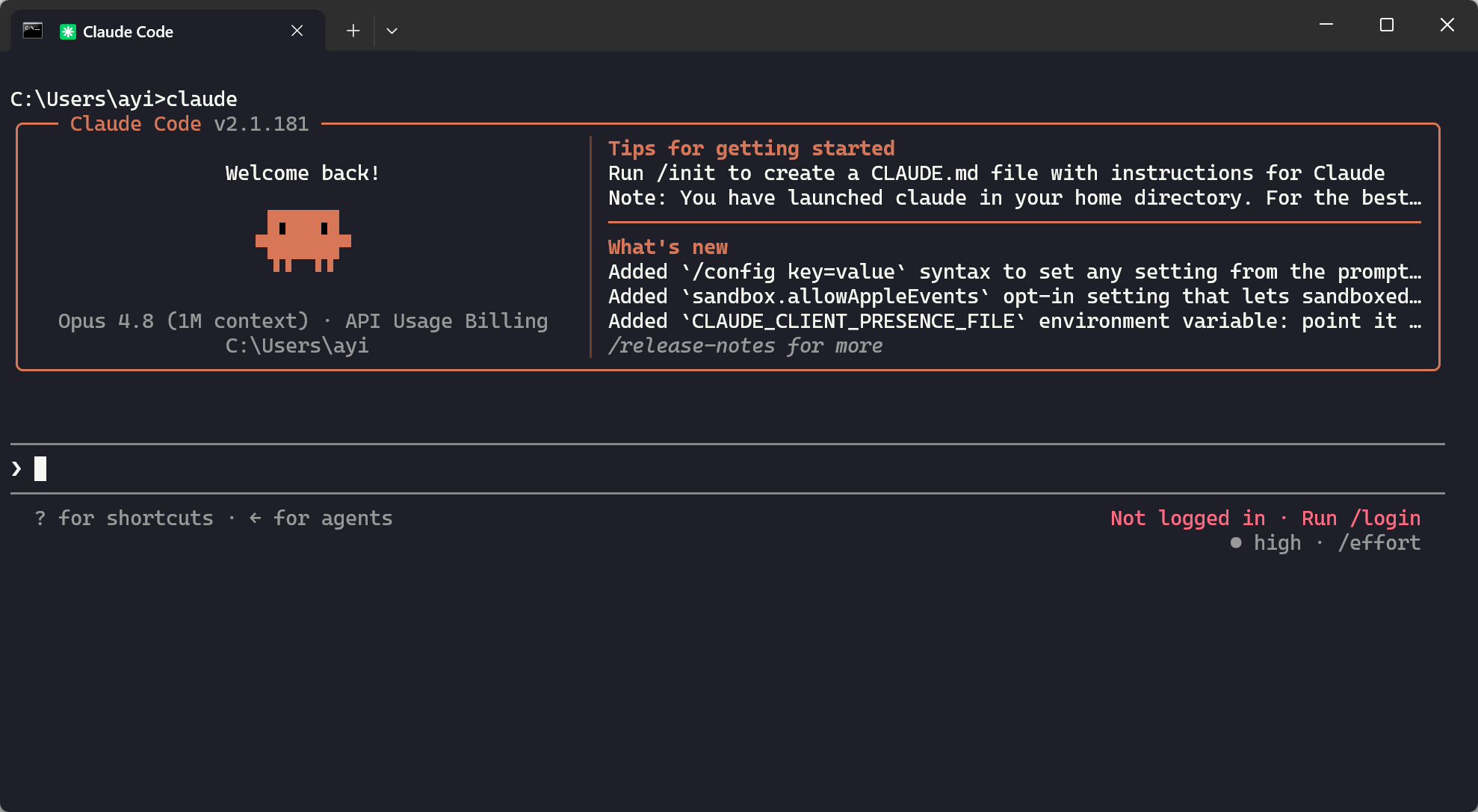This screenshot has width=1478, height=812.
Task: Click '? for shortcuts' hint
Action: pyautogui.click(x=124, y=518)
